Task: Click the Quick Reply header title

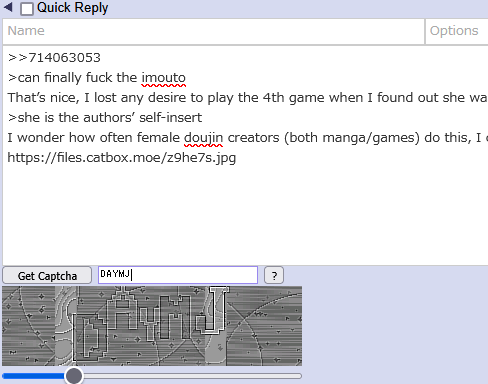Action: [x=72, y=8]
